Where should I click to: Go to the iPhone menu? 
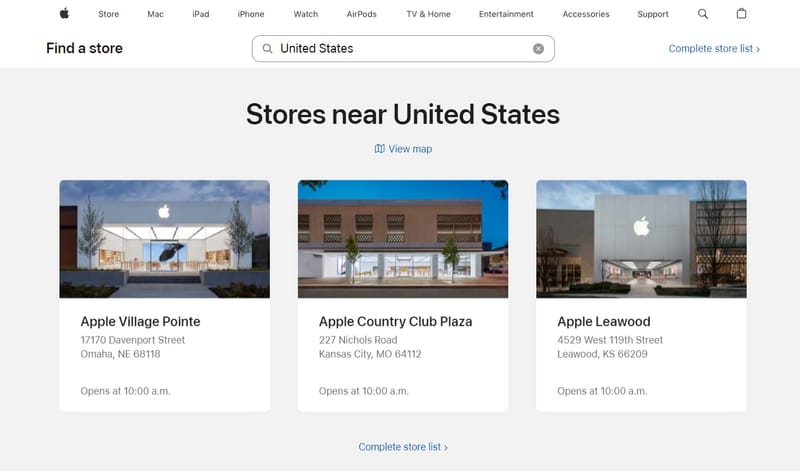pos(251,14)
